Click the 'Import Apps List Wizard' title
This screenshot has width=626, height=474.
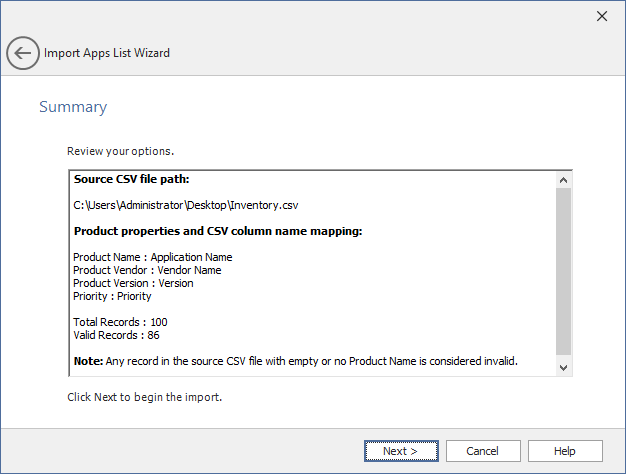click(x=107, y=53)
